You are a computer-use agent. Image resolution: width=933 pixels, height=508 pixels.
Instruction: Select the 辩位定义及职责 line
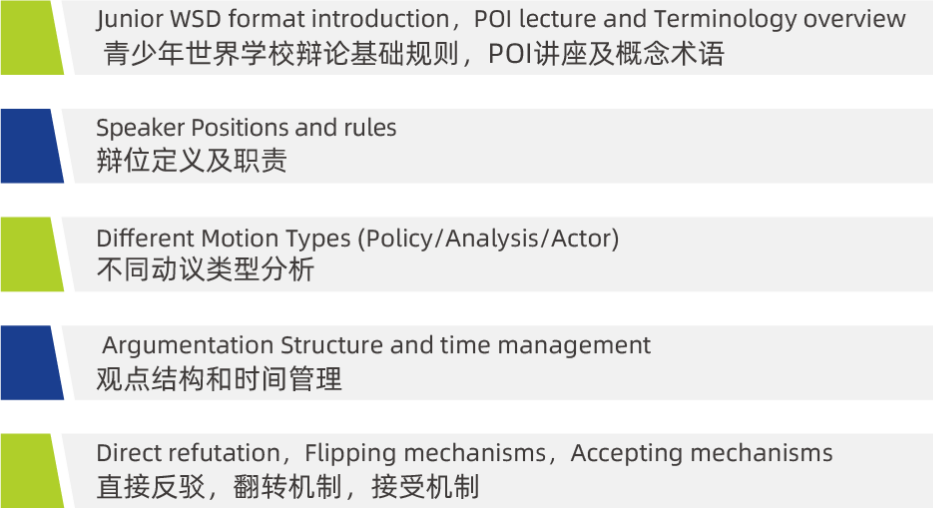pos(192,161)
